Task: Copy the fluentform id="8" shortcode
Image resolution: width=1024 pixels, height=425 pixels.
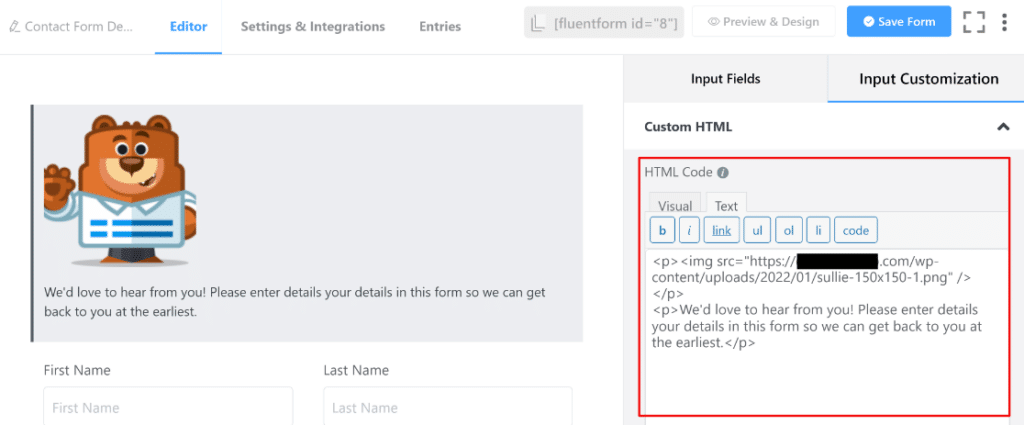Action: point(604,22)
